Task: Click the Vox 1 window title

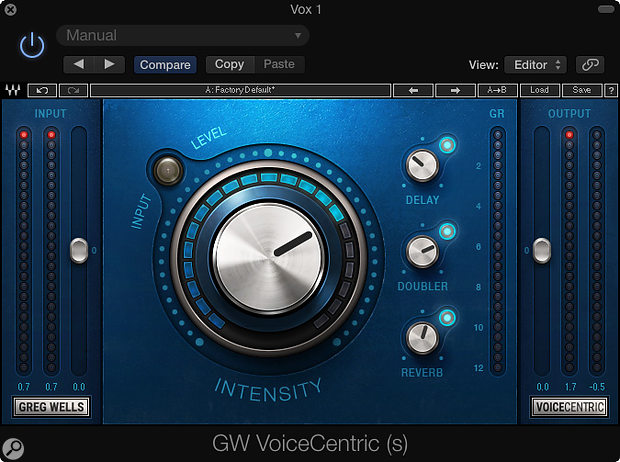Action: coord(306,9)
